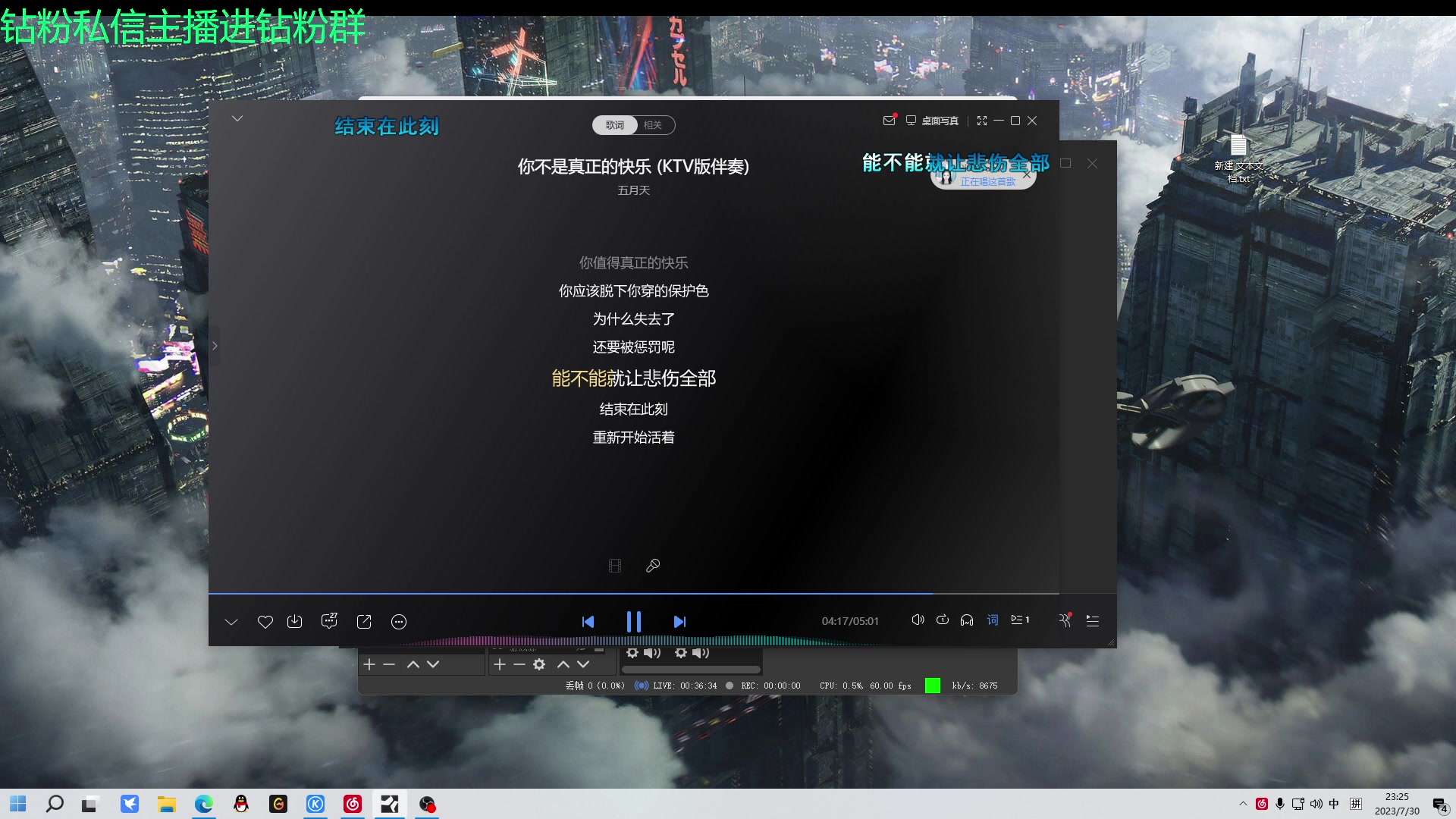Open OBS from the taskbar
The image size is (1456, 819).
click(x=426, y=804)
